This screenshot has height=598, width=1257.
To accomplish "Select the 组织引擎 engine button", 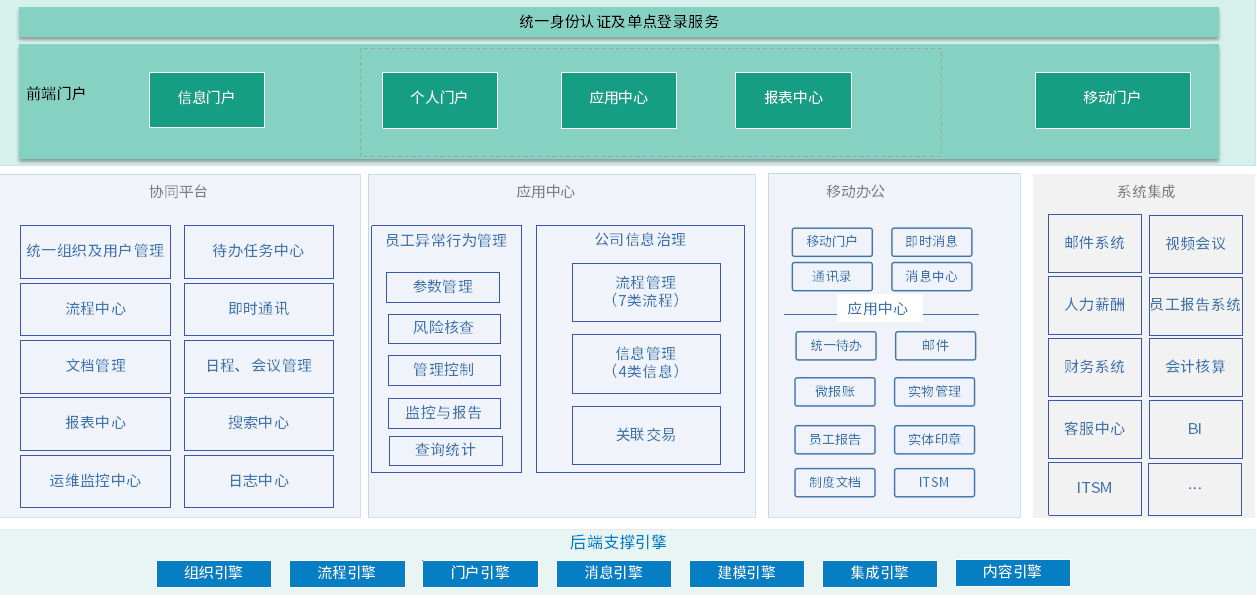I will click(x=214, y=574).
